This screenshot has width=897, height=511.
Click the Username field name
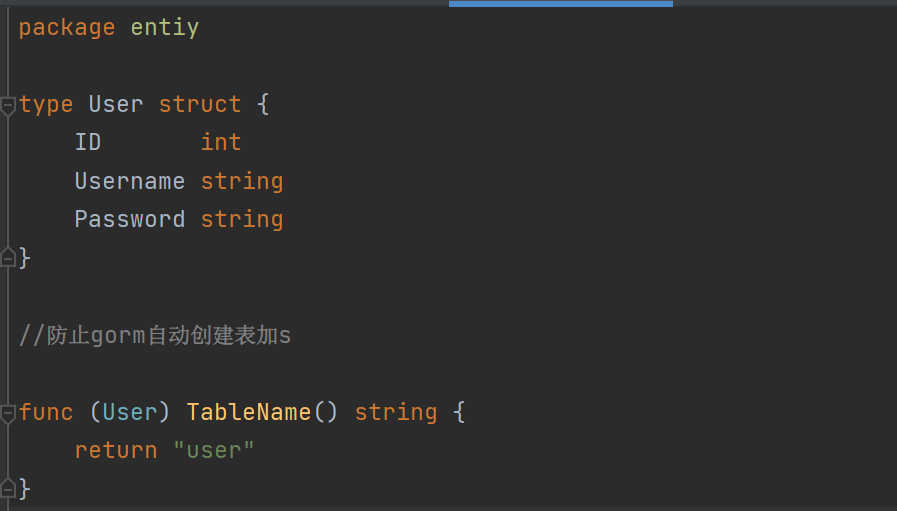pos(130,181)
